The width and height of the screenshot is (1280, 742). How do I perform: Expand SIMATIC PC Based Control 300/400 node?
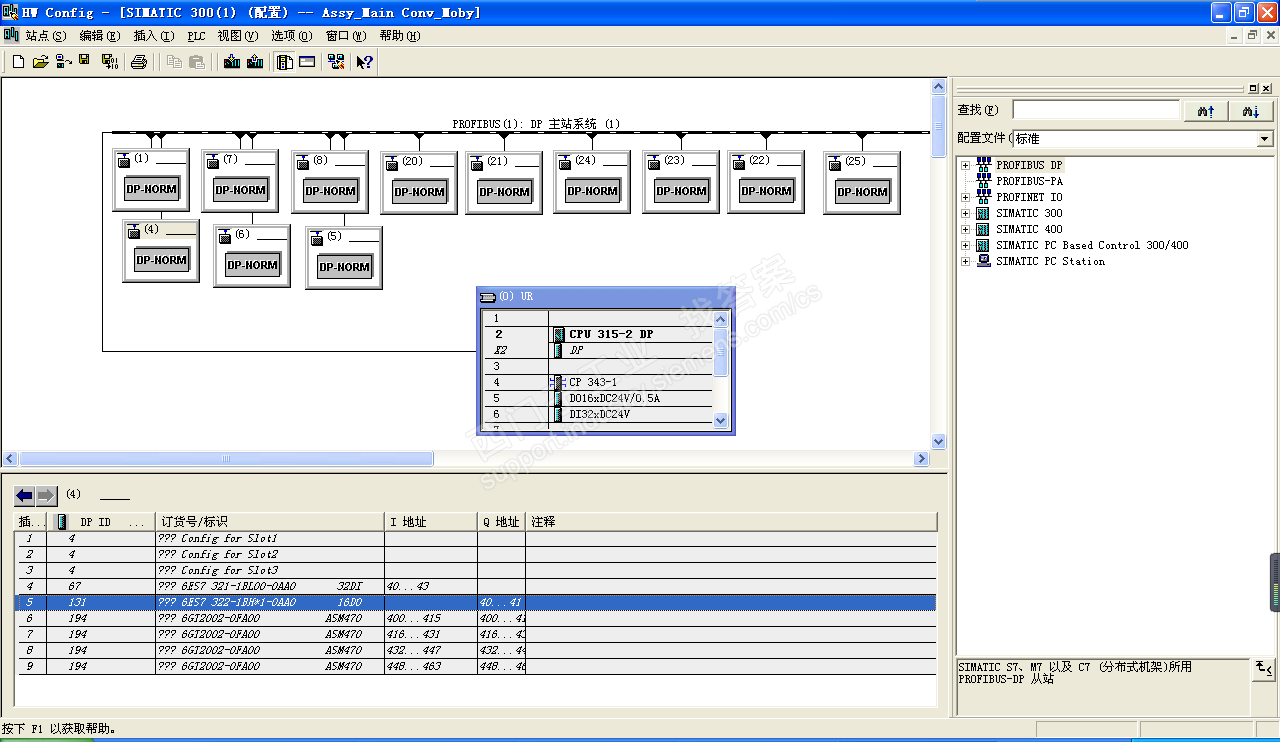pyautogui.click(x=965, y=245)
